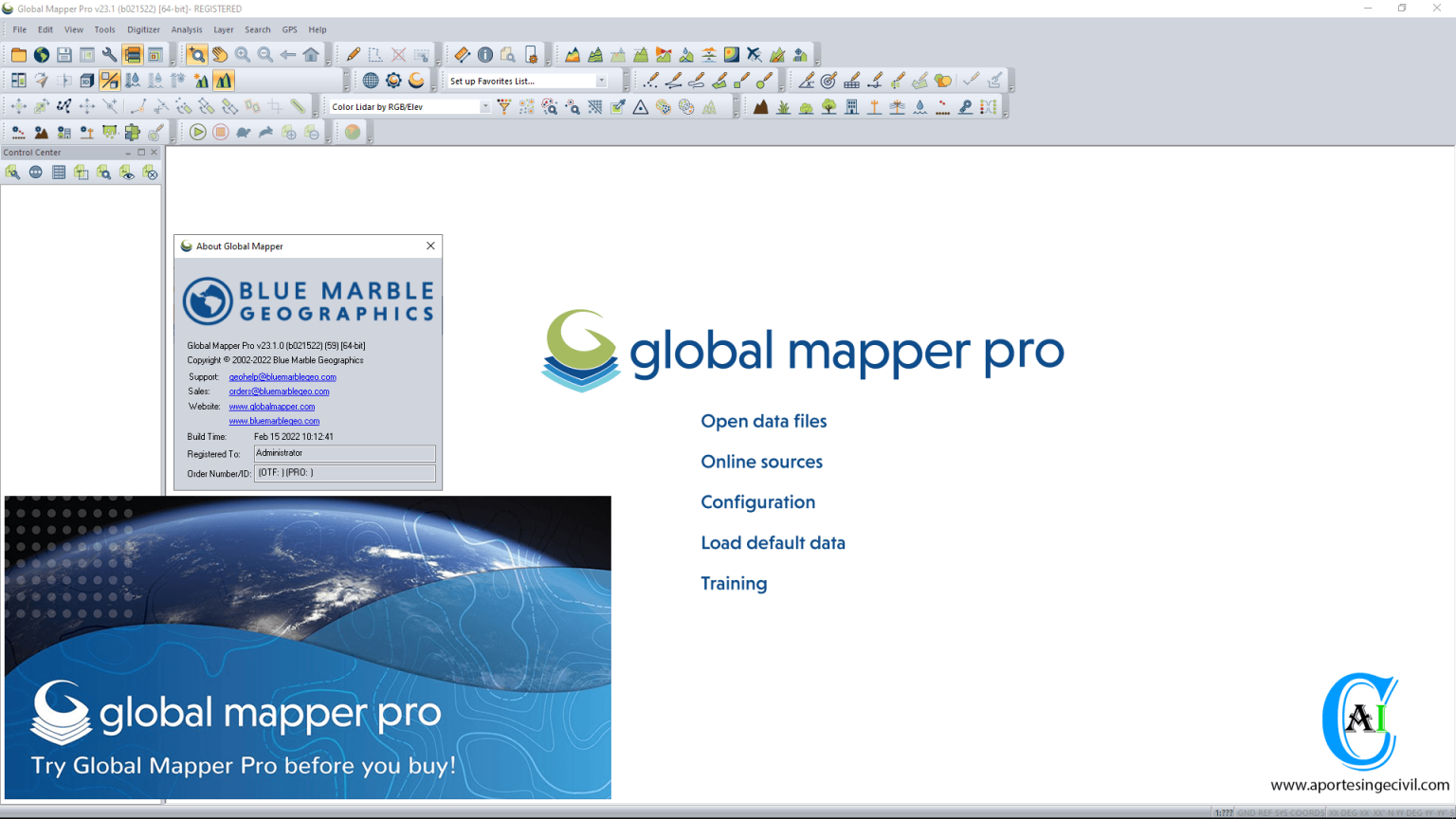The image size is (1456, 819).
Task: Toggle layer visibility eye icon in Control Center
Action: click(127, 173)
